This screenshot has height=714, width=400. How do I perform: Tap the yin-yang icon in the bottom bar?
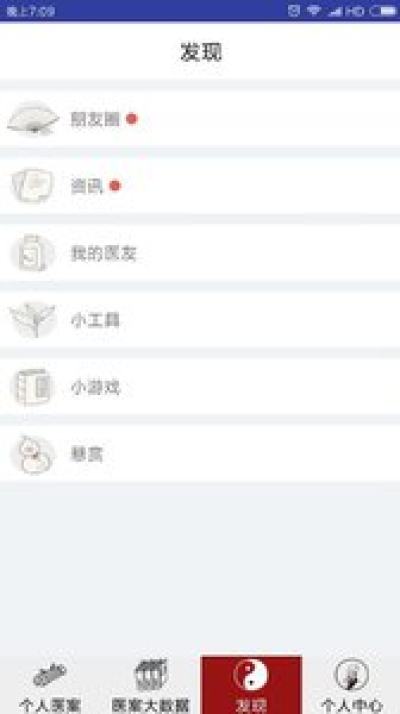pyautogui.click(x=251, y=675)
